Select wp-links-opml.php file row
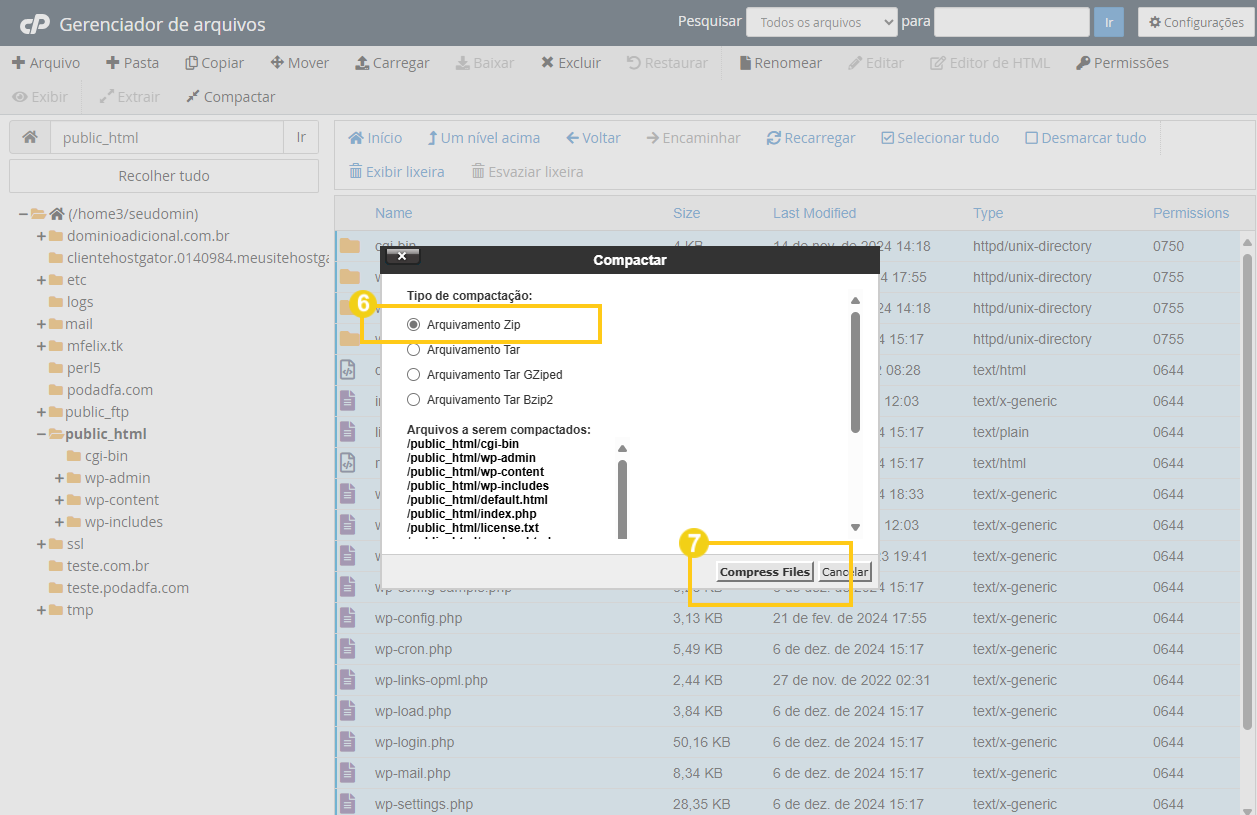The width and height of the screenshot is (1257, 815). pyautogui.click(x=787, y=680)
